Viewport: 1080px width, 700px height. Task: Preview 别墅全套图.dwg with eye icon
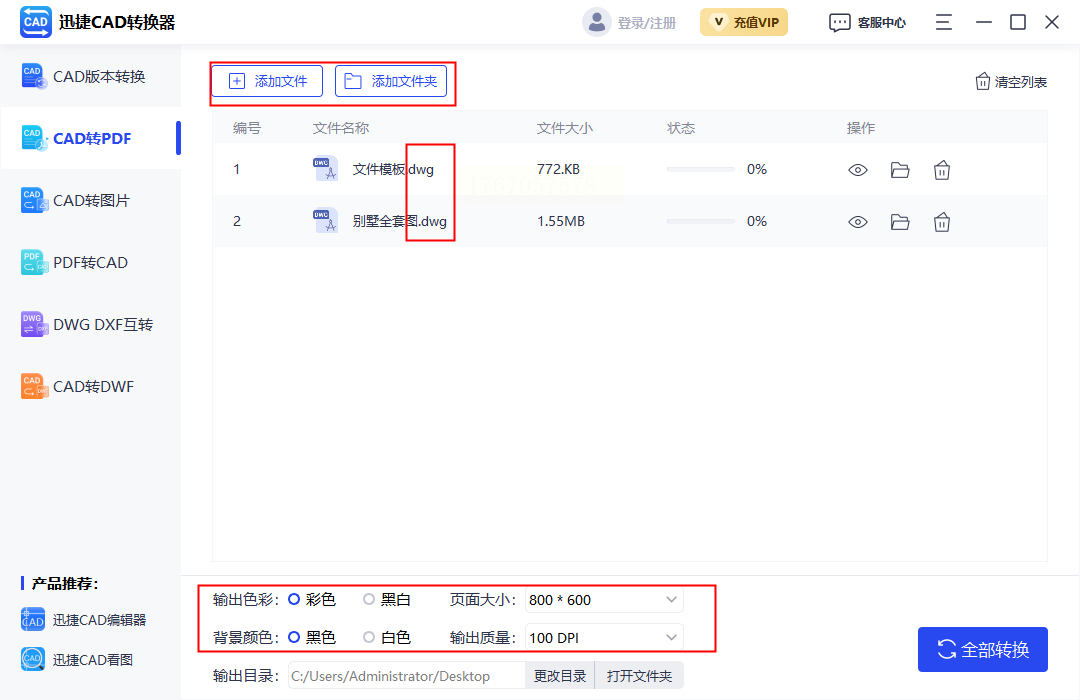point(858,222)
